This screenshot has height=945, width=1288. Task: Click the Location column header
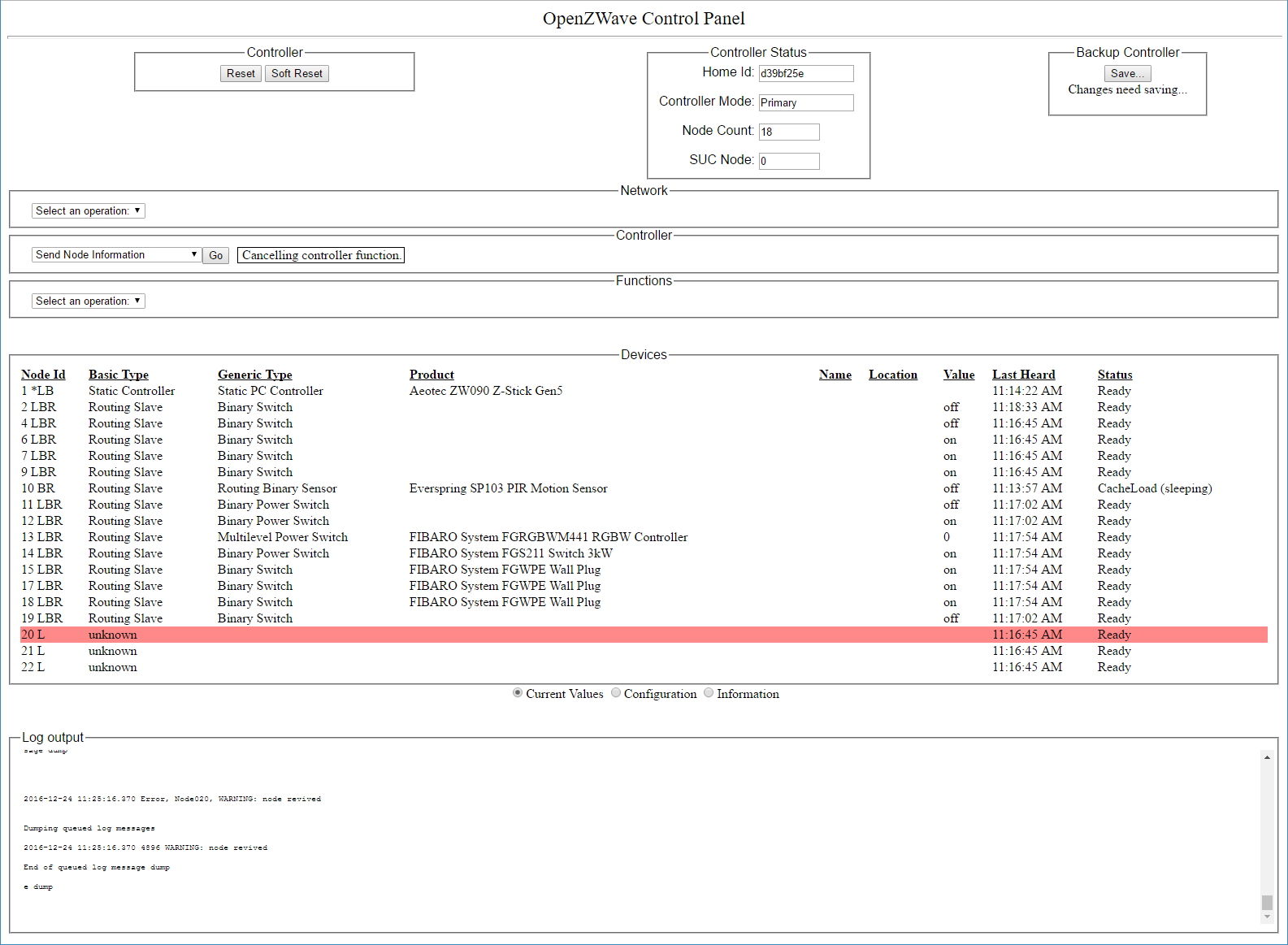coord(893,375)
